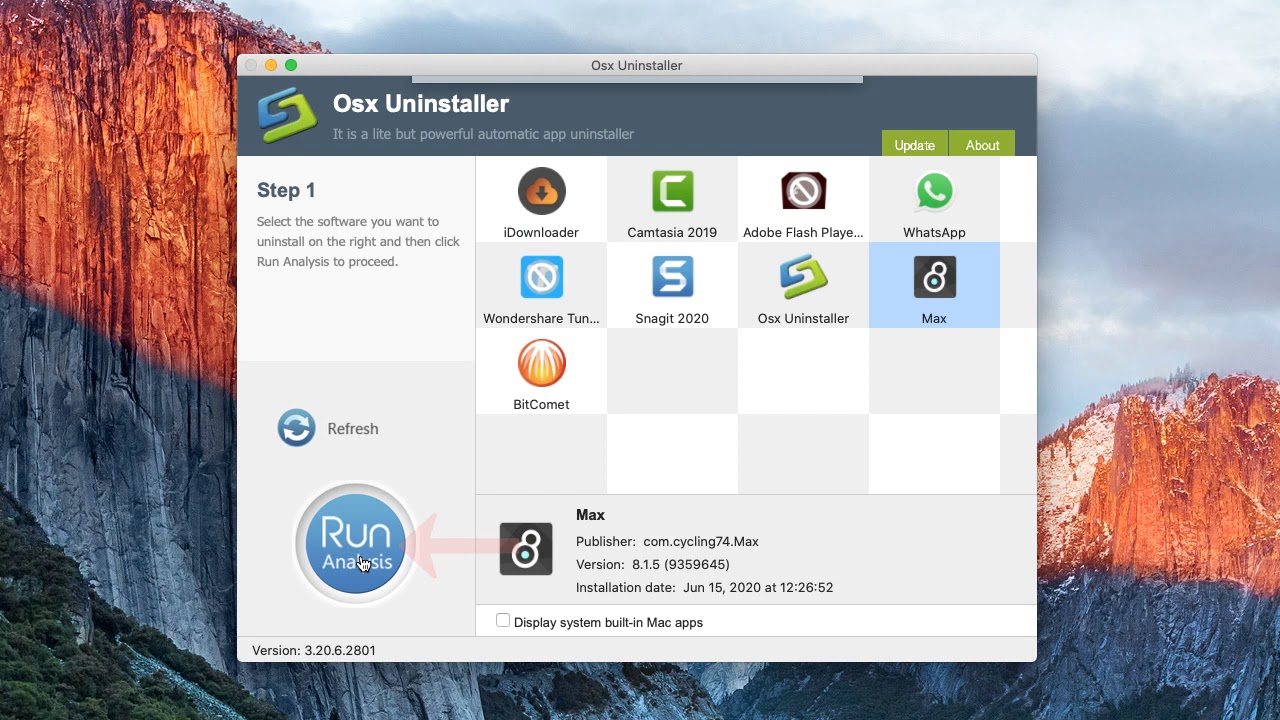Viewport: 1280px width, 720px height.
Task: Click the Refresh circular arrows icon
Action: [x=296, y=428]
